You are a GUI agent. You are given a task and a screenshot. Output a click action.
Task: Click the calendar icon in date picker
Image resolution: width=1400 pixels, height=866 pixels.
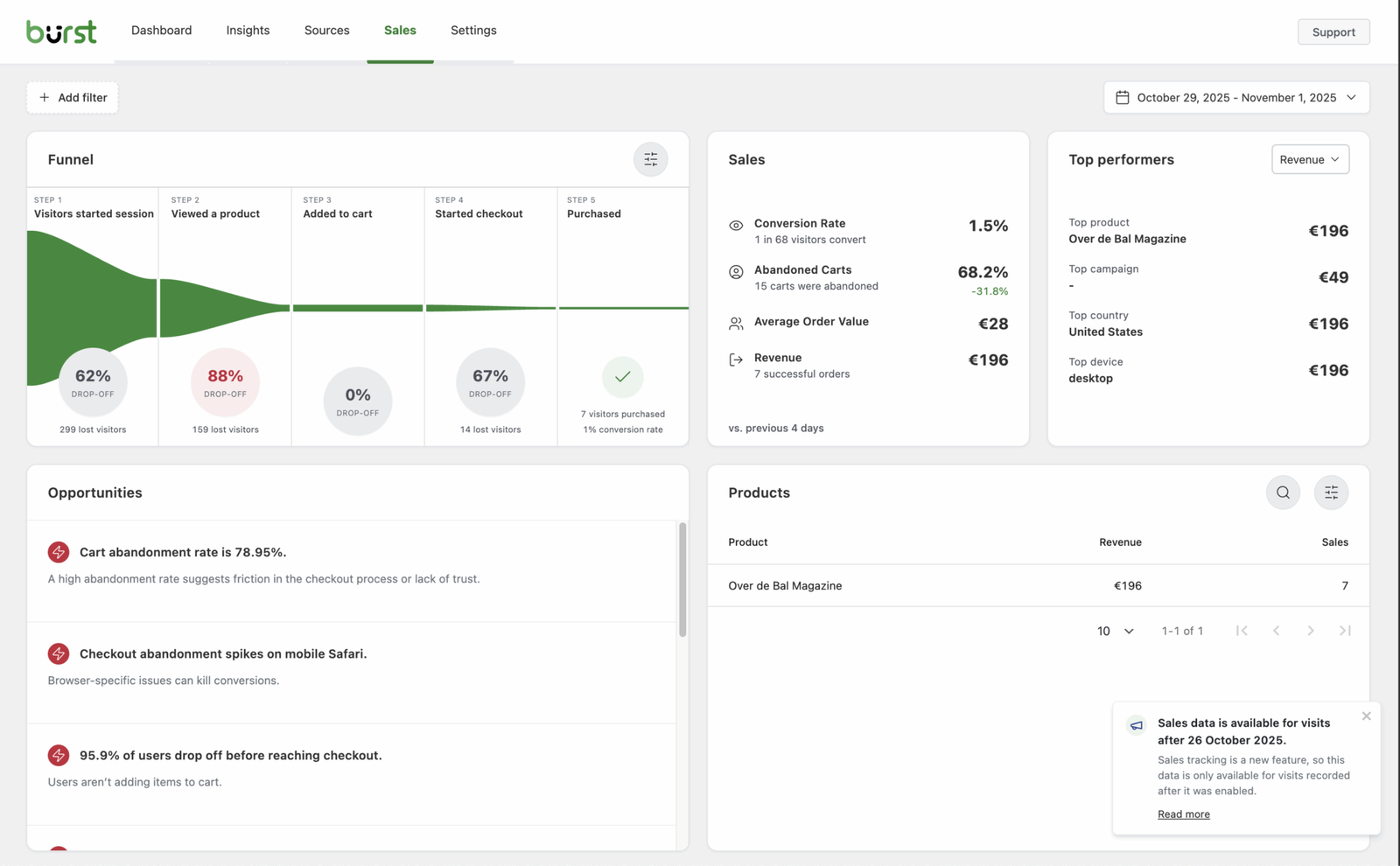(1123, 97)
